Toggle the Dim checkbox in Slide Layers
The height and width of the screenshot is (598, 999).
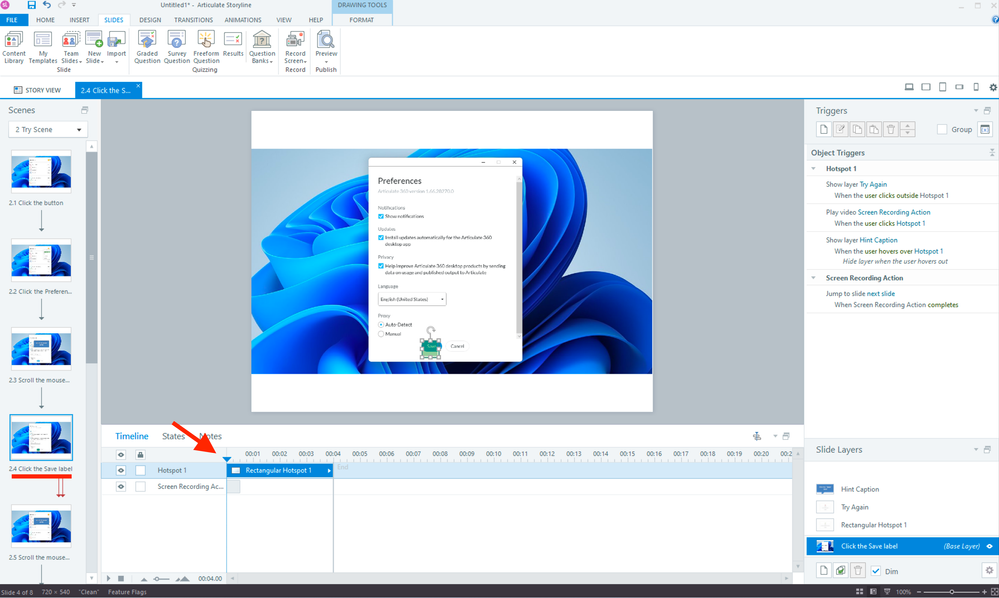[876, 570]
